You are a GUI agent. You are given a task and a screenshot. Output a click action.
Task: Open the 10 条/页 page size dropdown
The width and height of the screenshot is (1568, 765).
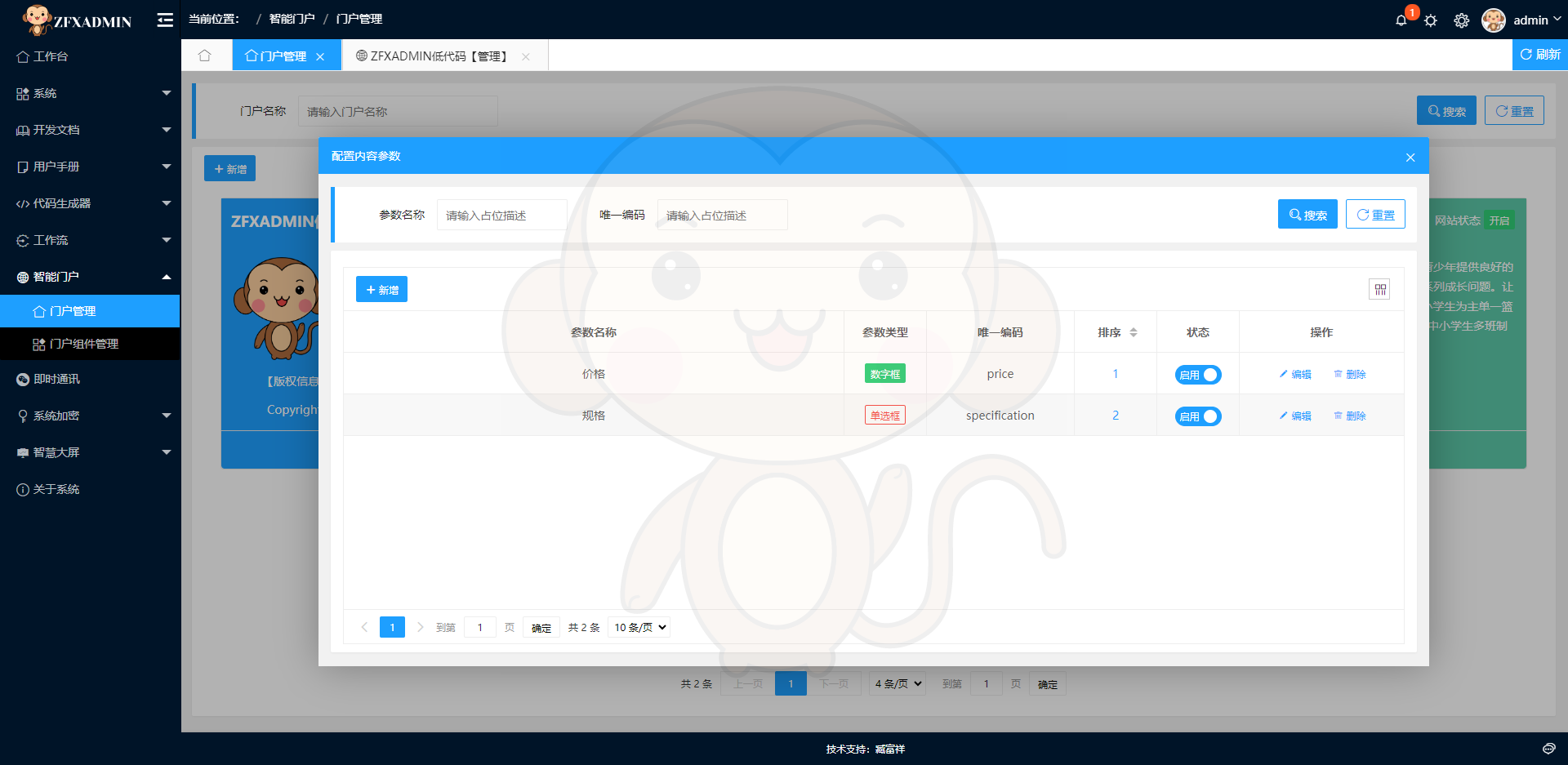pyautogui.click(x=639, y=627)
